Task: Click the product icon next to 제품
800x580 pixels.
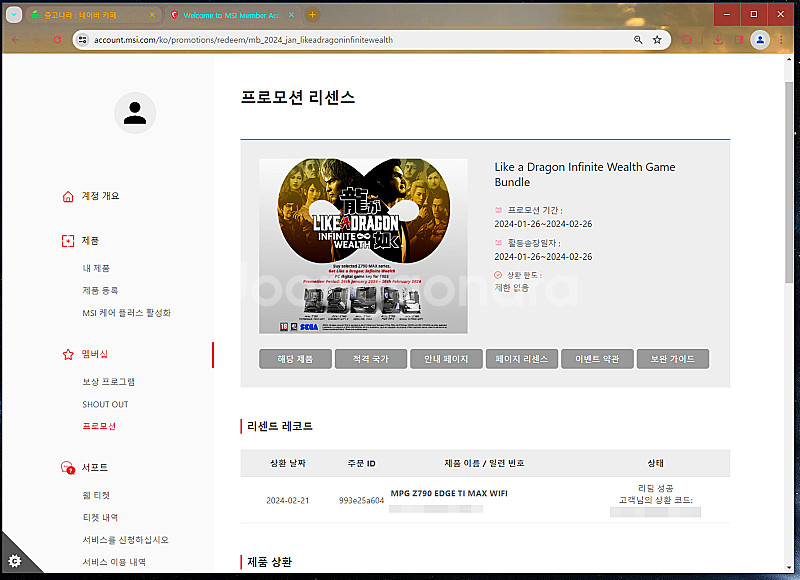Action: pyautogui.click(x=68, y=241)
